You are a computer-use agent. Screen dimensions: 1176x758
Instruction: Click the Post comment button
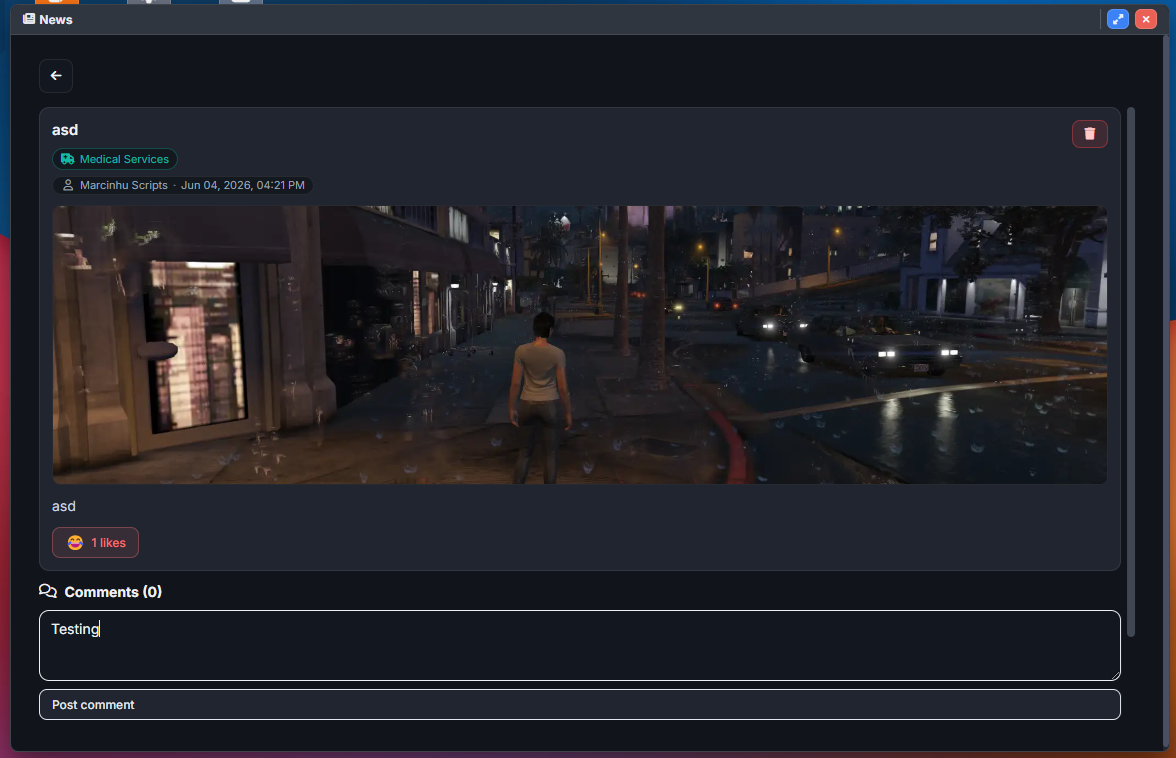point(580,705)
